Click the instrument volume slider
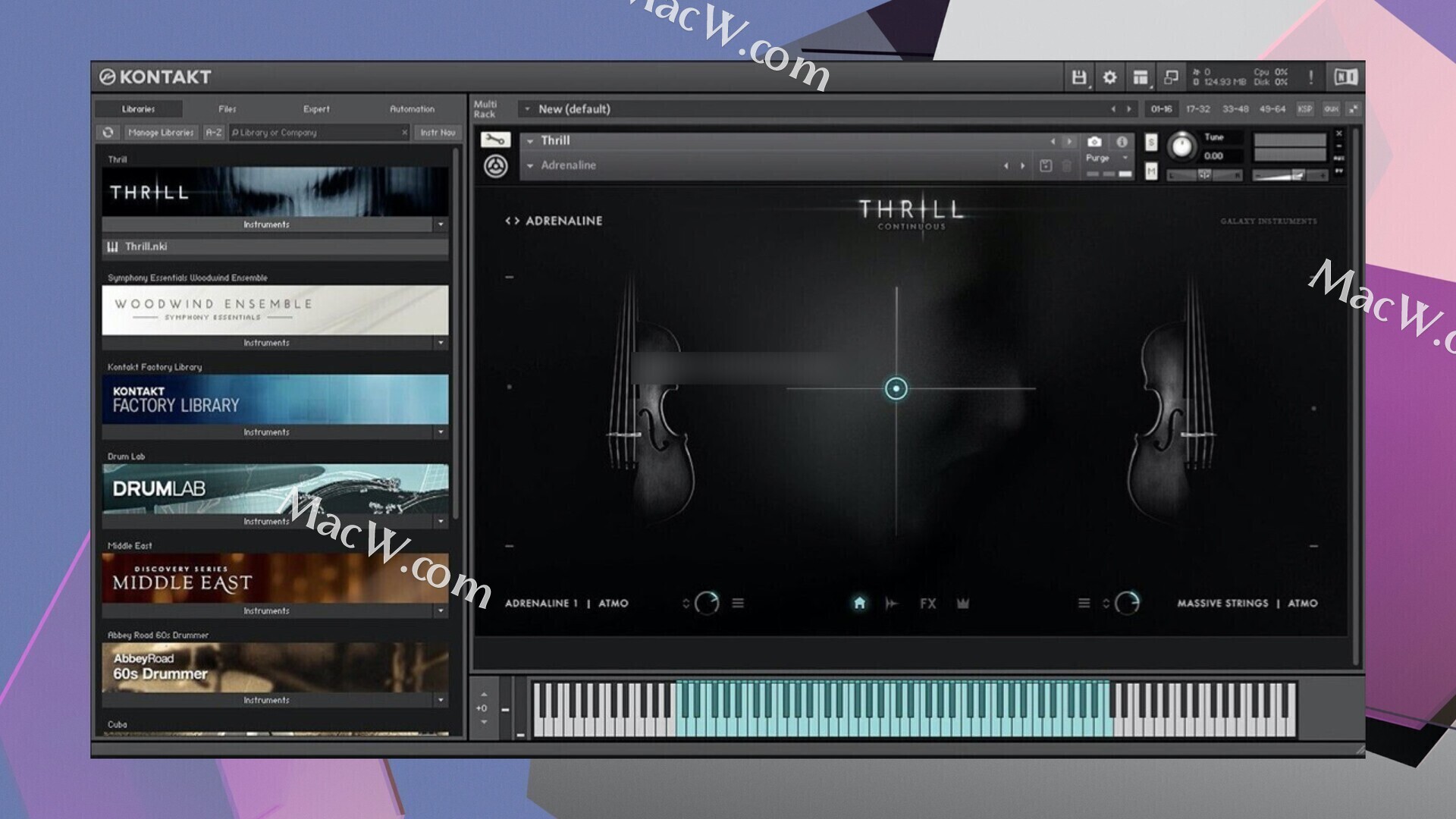The image size is (1456, 819). click(x=1290, y=175)
